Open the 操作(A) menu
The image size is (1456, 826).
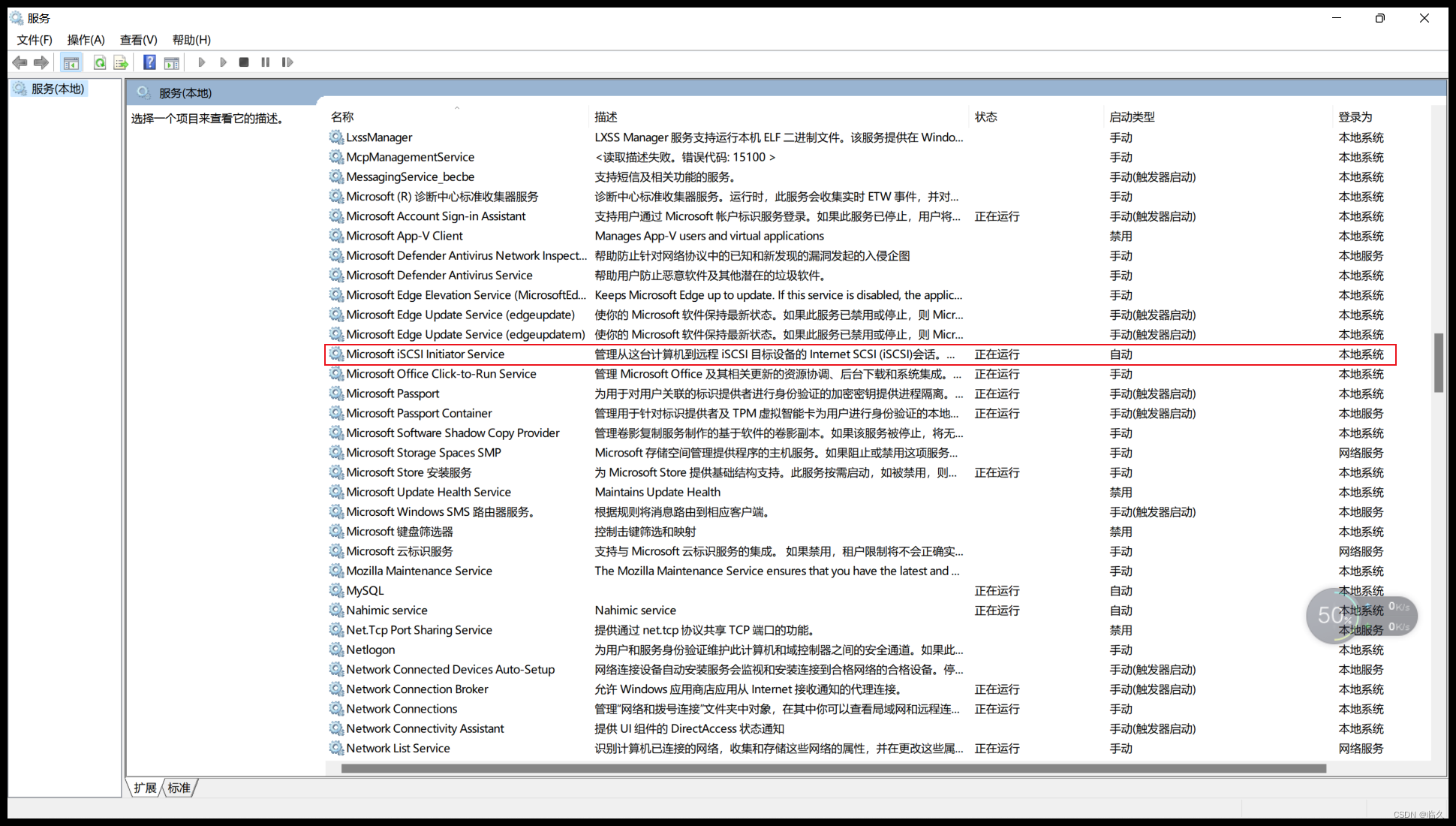(86, 40)
